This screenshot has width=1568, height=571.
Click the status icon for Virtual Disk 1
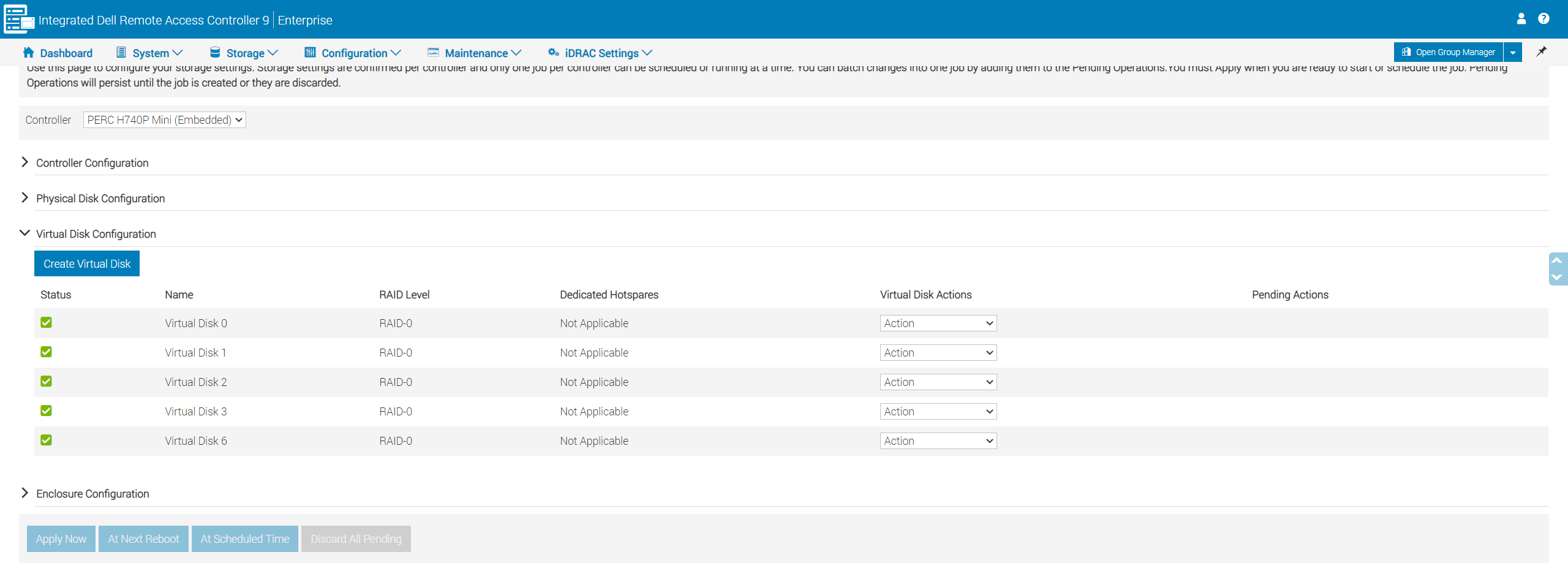(46, 352)
